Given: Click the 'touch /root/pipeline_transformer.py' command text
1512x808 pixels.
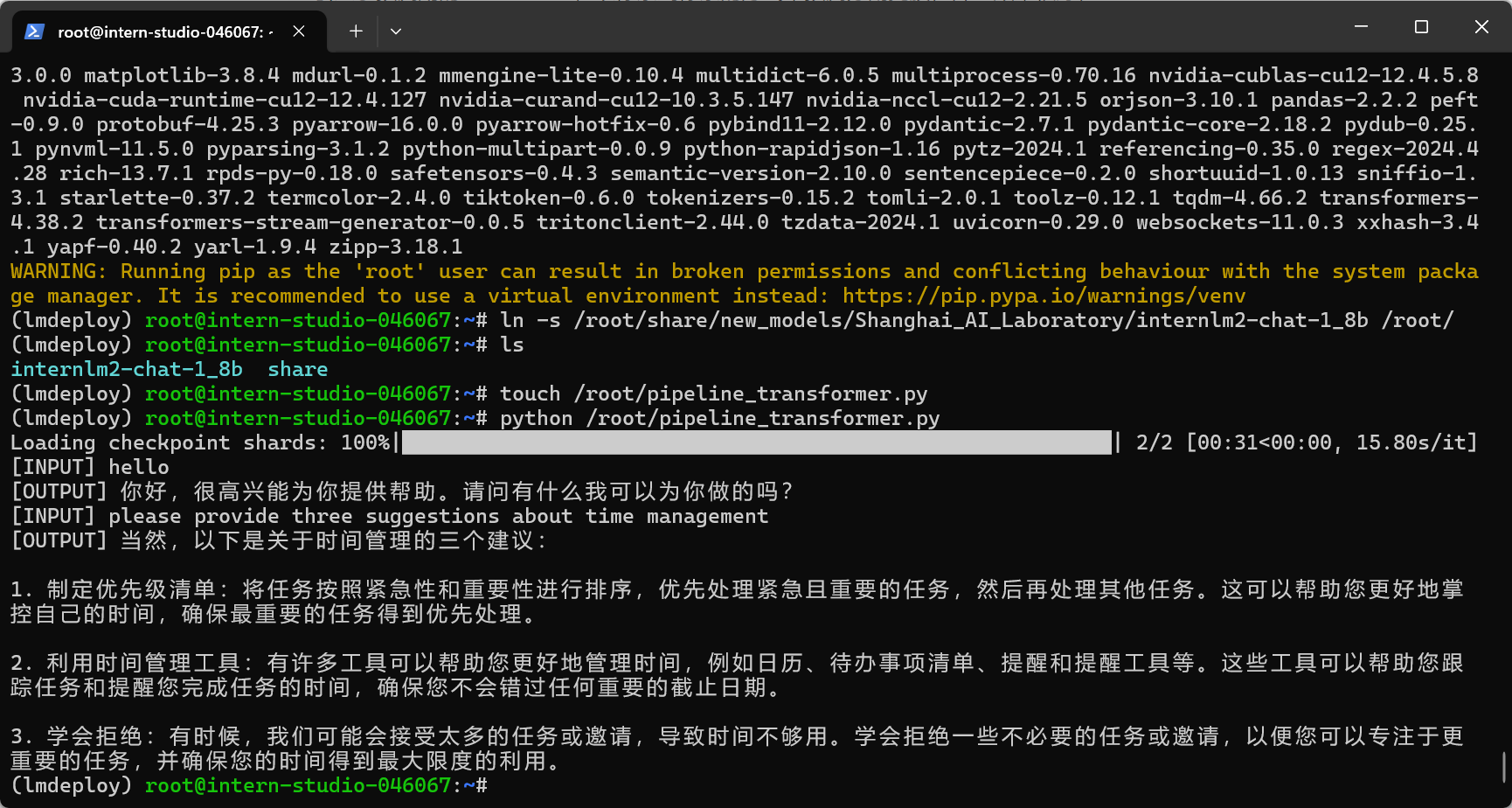Looking at the screenshot, I should pyautogui.click(x=713, y=394).
